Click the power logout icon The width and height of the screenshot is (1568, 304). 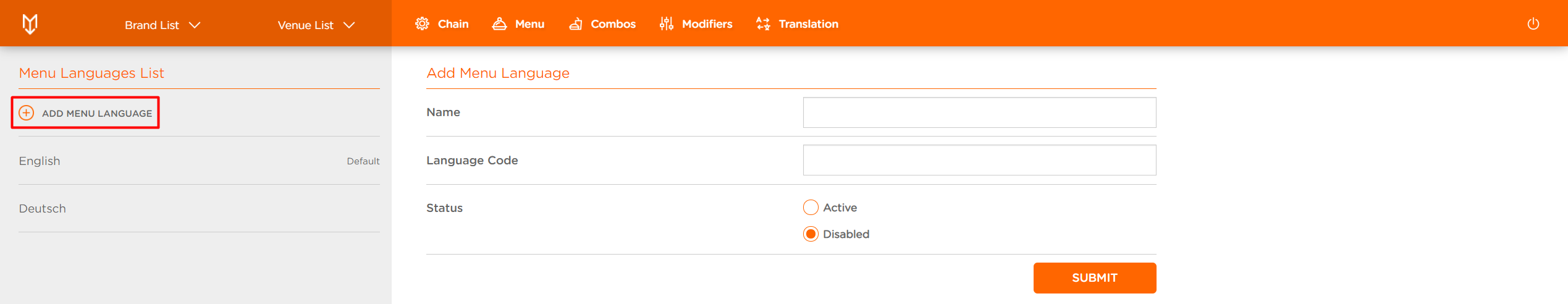coord(1533,24)
